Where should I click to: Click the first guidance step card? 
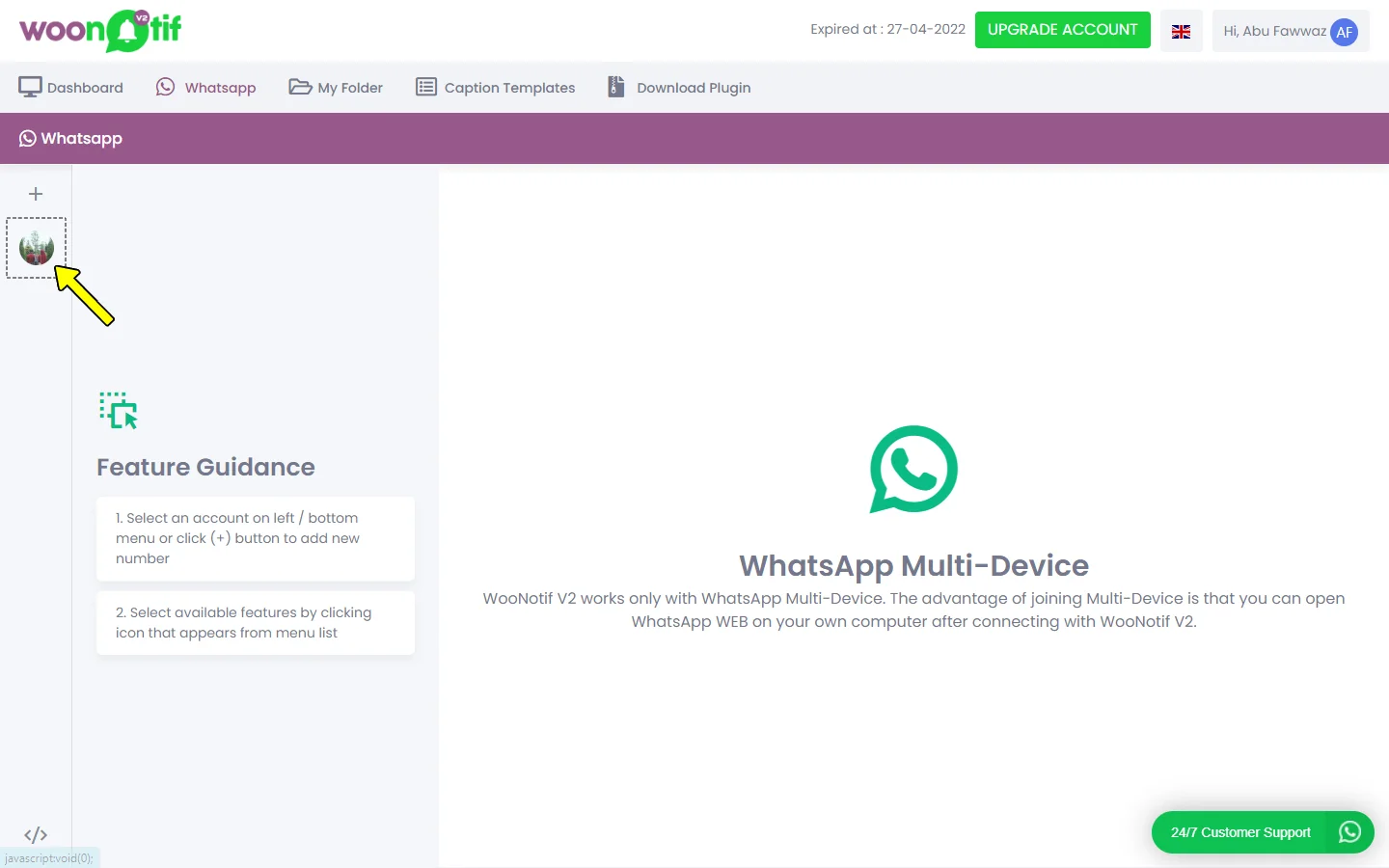[x=256, y=538]
